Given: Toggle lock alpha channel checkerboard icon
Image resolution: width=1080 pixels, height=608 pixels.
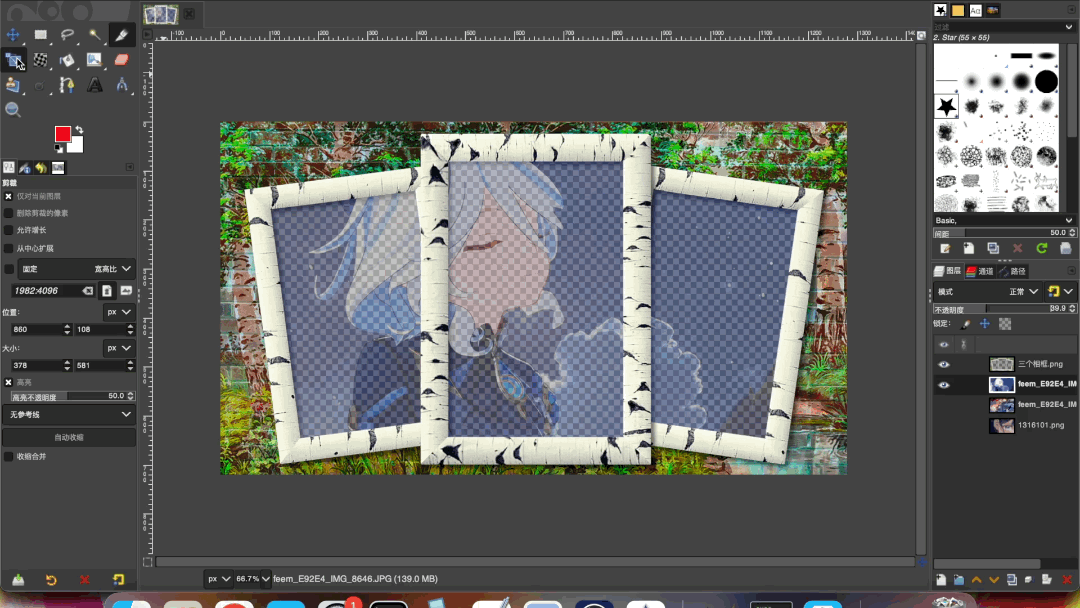Looking at the screenshot, I should (1005, 324).
